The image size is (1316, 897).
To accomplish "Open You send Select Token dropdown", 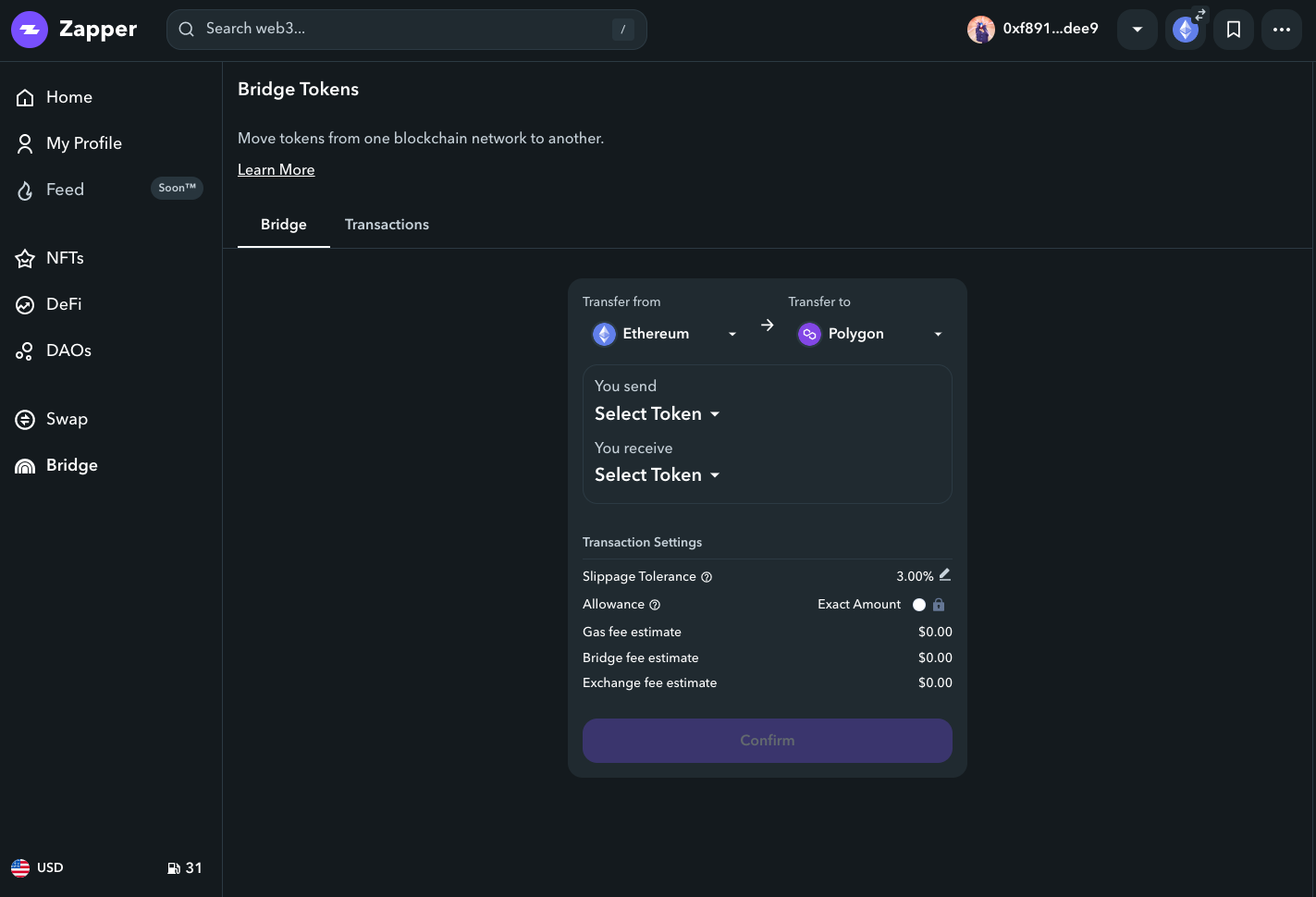I will pos(658,414).
